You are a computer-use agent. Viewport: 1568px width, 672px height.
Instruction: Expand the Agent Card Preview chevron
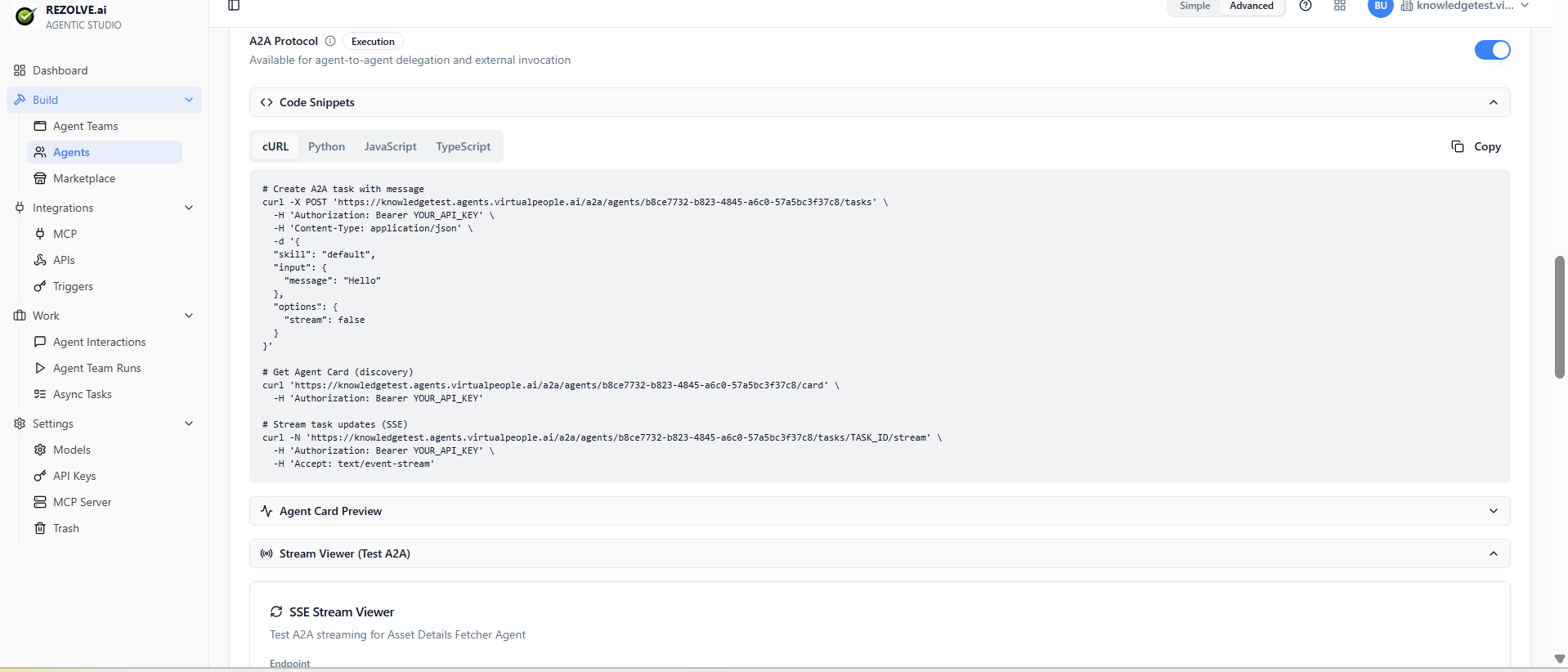(x=1494, y=511)
